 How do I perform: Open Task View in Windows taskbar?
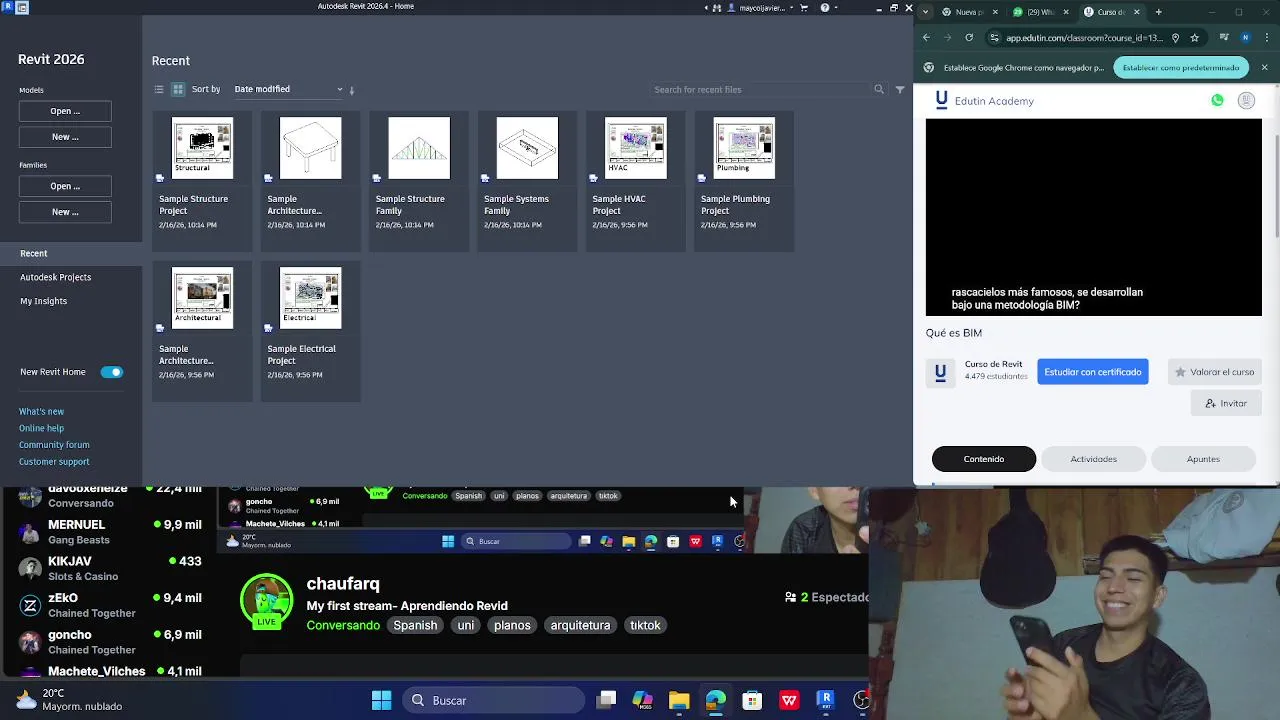point(606,700)
